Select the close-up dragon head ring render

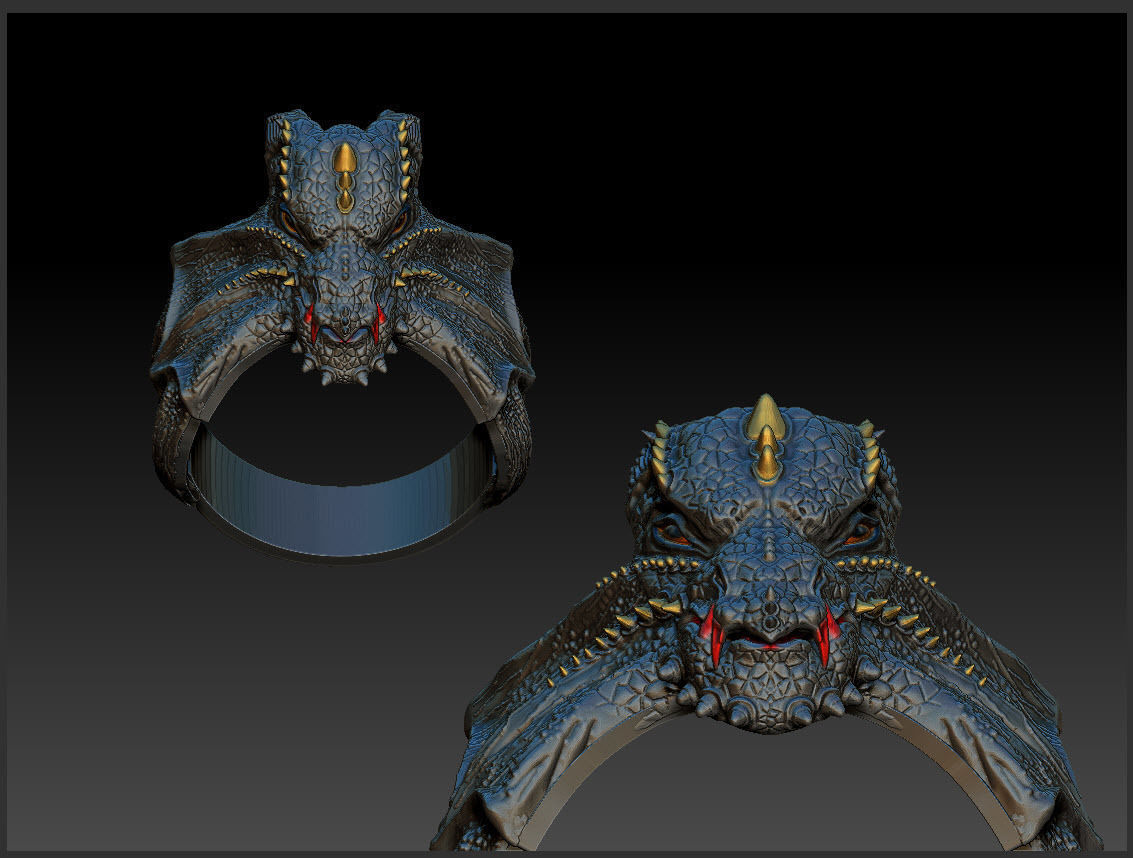766,622
